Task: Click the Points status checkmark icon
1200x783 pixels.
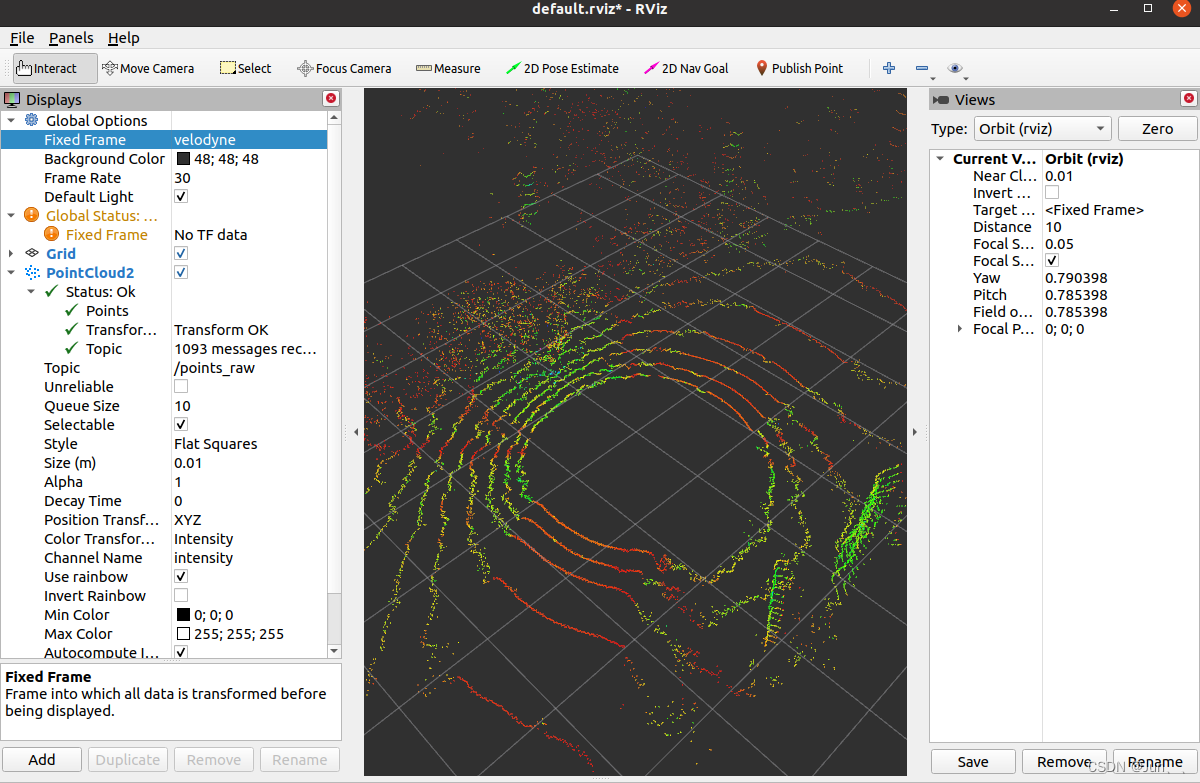Action: click(71, 311)
